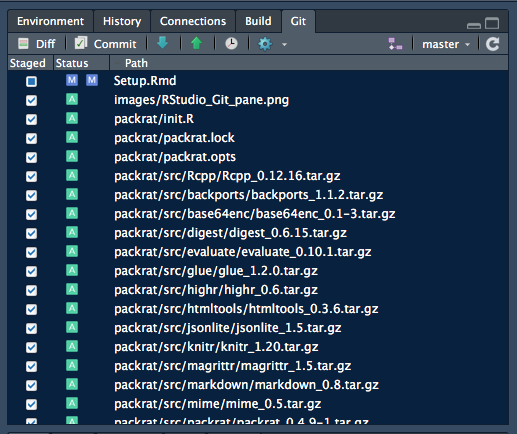Click Added status icon for digest tarball
Image resolution: width=517 pixels, height=434 pixels.
coord(72,232)
